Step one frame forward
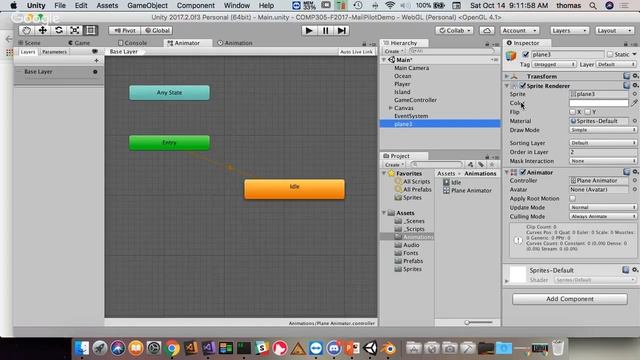 click(x=341, y=31)
